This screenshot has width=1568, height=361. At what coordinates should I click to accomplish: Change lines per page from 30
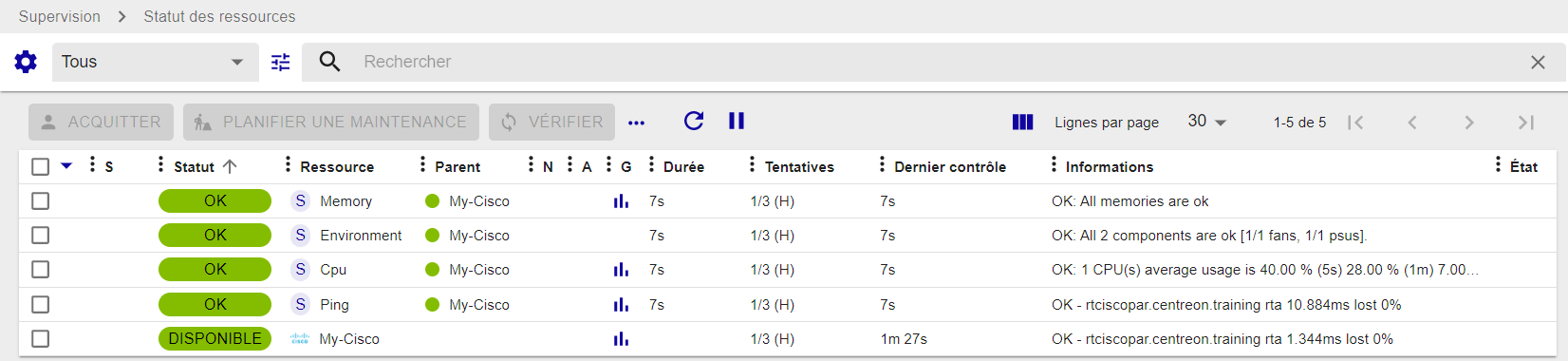1207,122
